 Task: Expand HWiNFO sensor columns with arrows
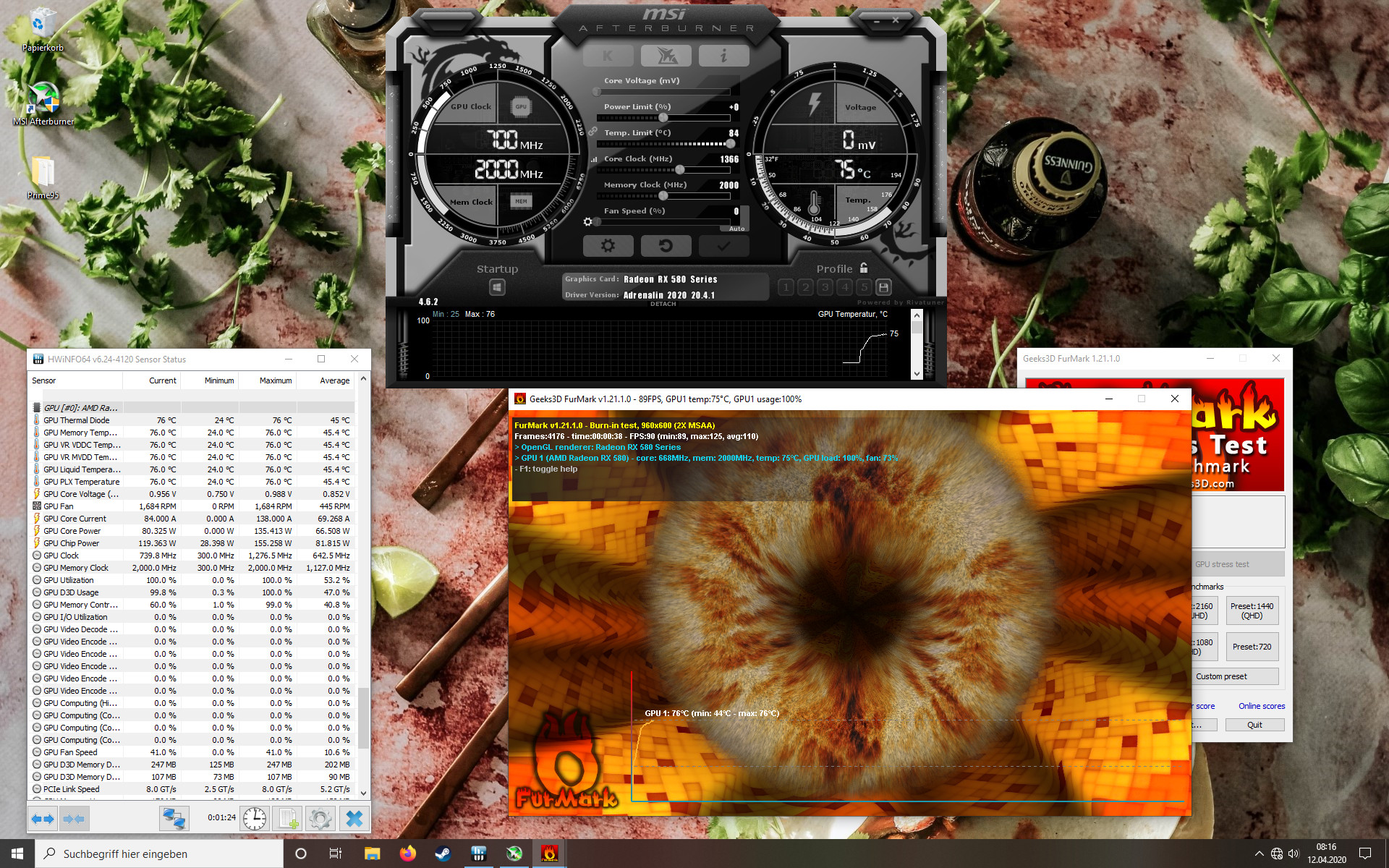[x=43, y=819]
